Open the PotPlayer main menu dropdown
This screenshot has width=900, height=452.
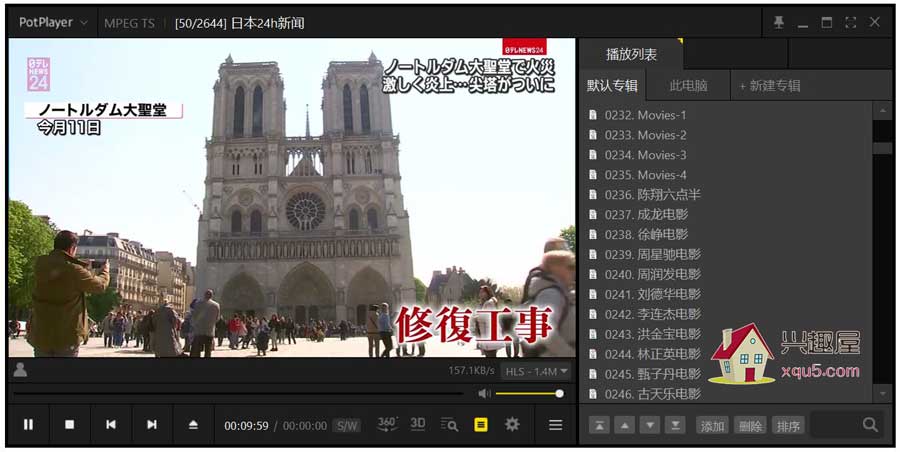pos(53,22)
